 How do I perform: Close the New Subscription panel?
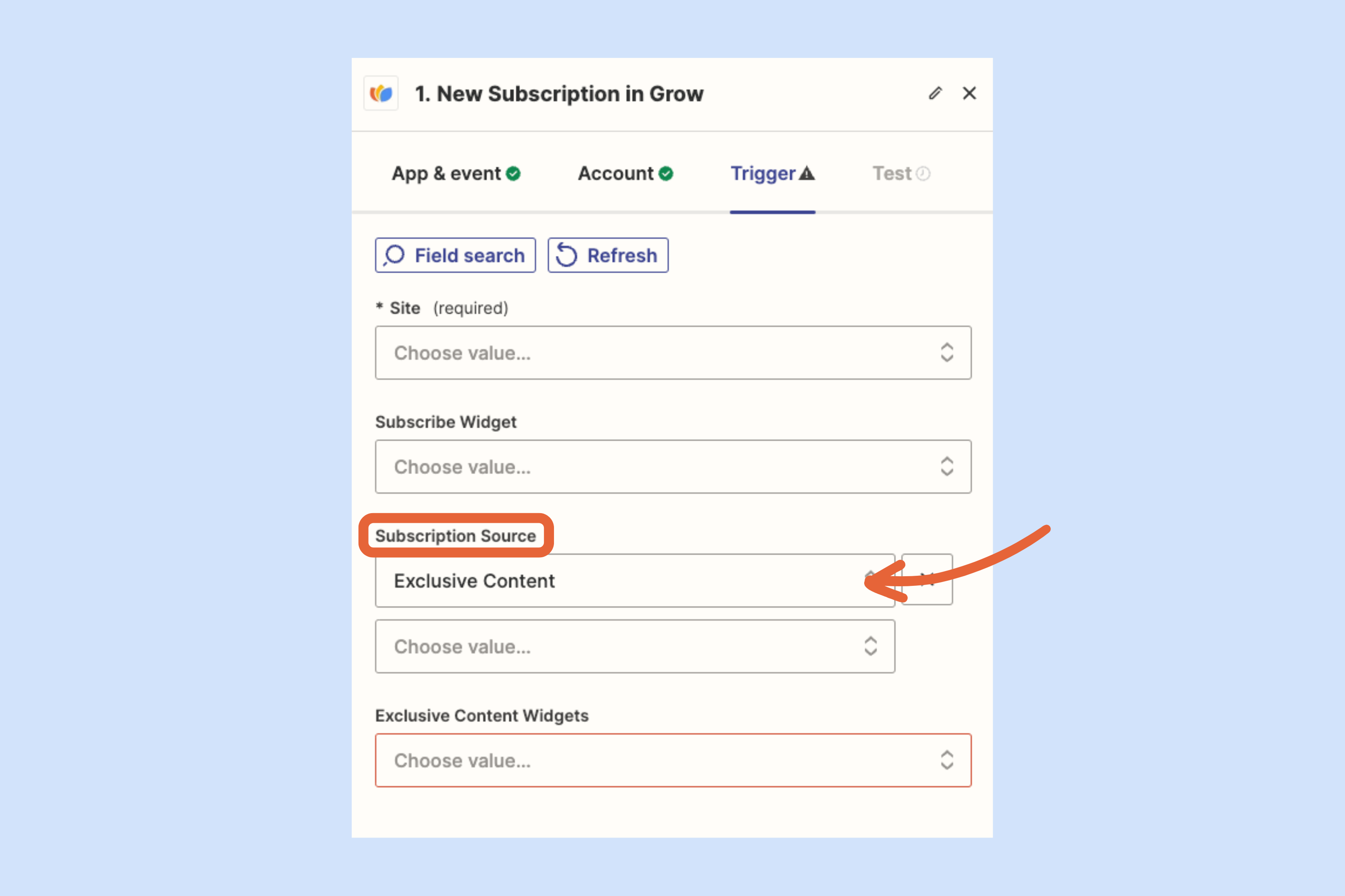970,93
